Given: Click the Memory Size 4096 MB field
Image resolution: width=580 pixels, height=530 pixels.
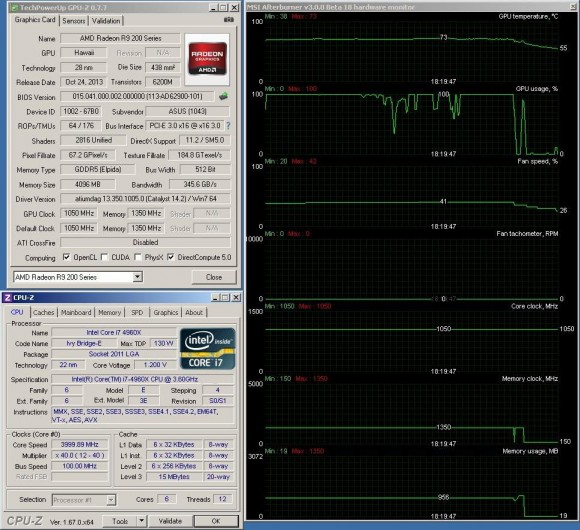Looking at the screenshot, I should 88,184.
